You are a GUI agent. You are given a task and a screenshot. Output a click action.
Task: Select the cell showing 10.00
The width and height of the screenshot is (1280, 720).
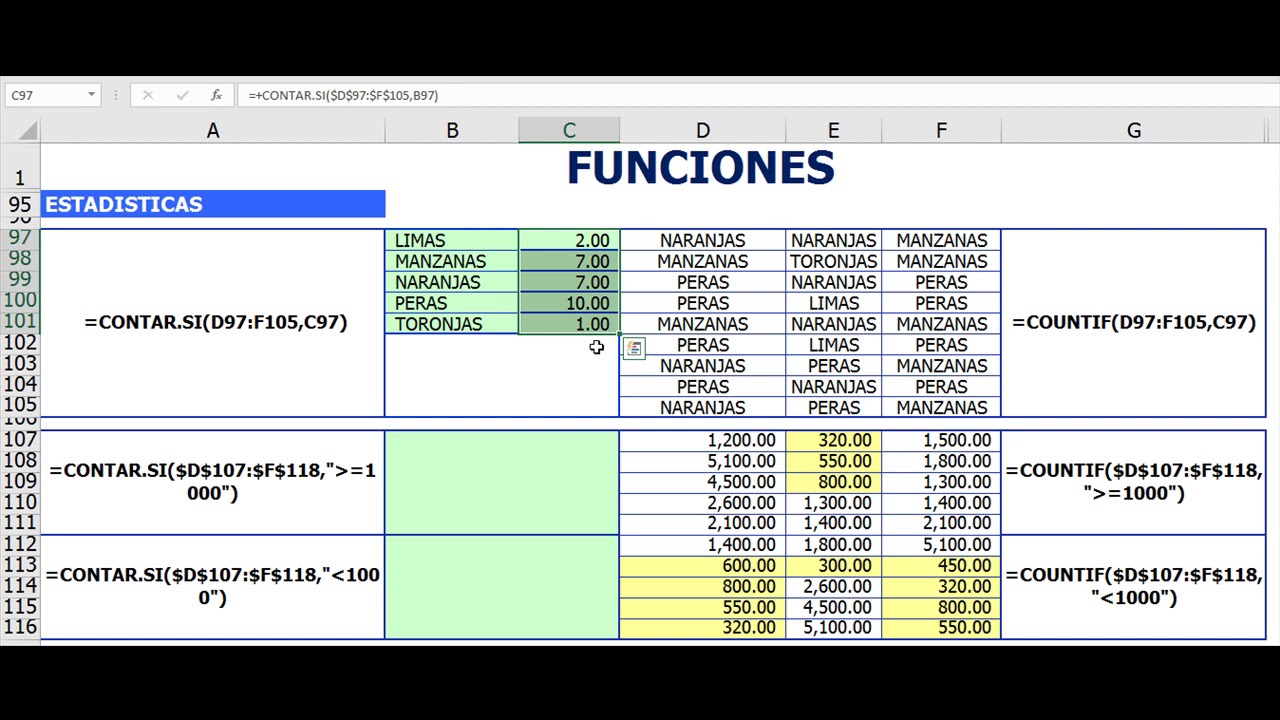click(569, 303)
